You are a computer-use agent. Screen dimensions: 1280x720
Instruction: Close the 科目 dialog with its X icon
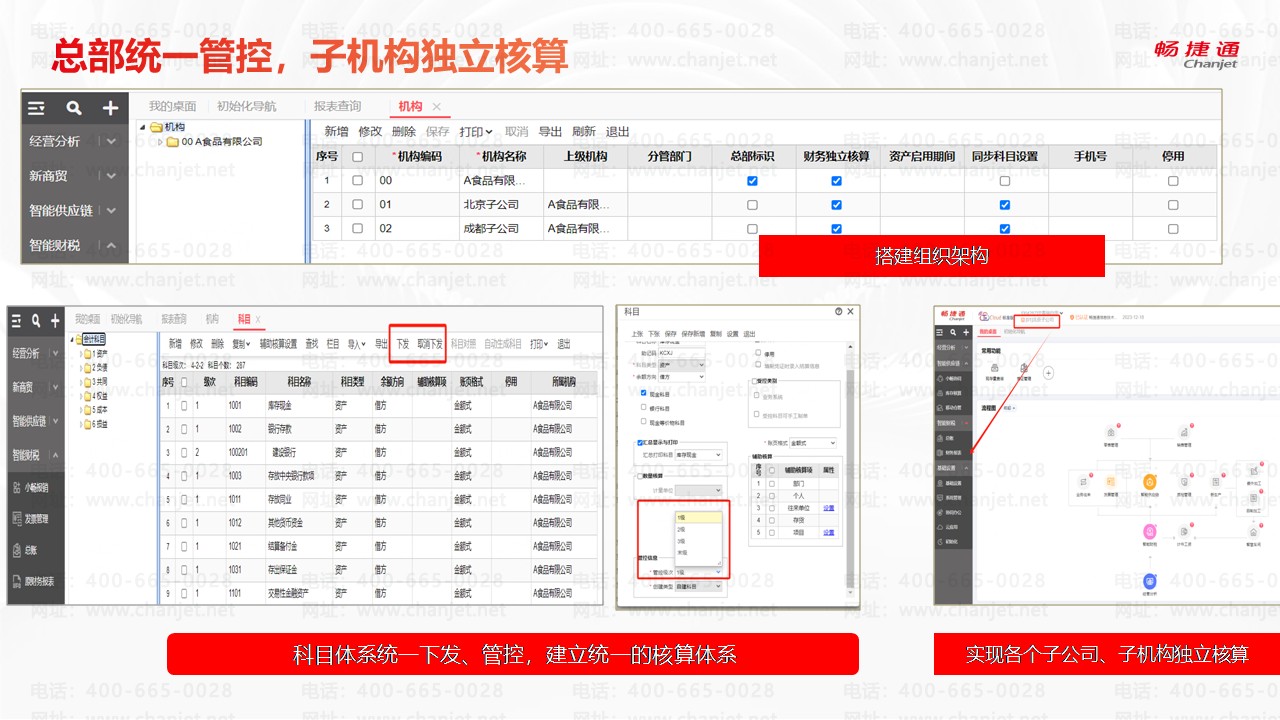tap(850, 312)
